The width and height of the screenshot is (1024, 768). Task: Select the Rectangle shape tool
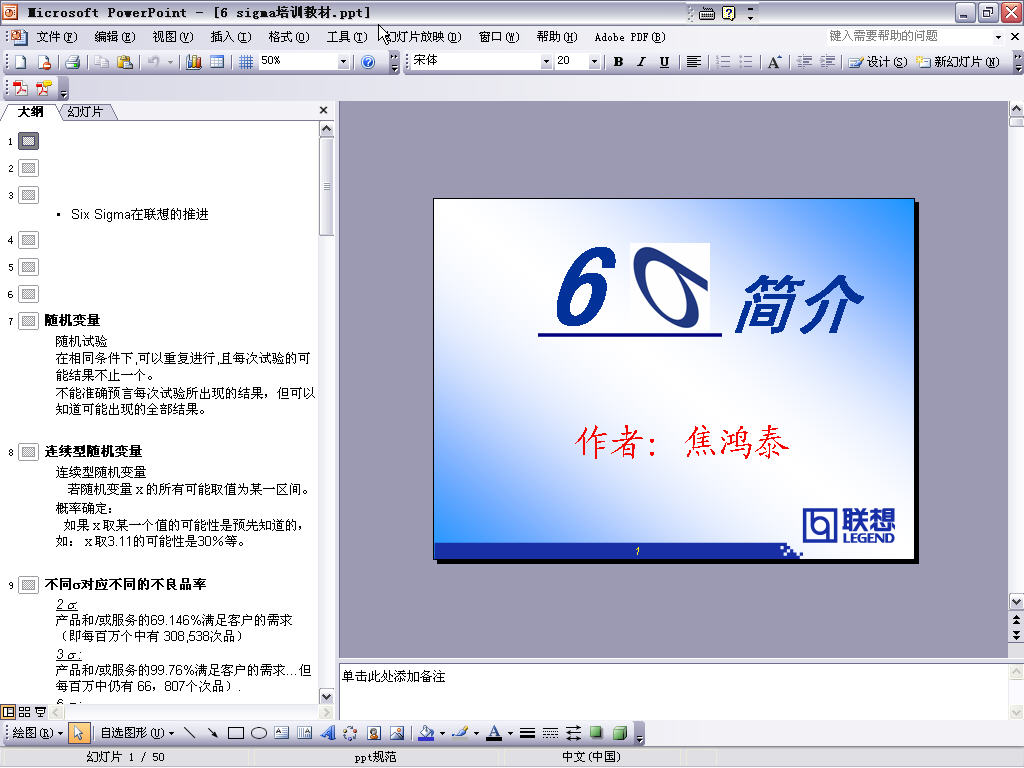[236, 733]
